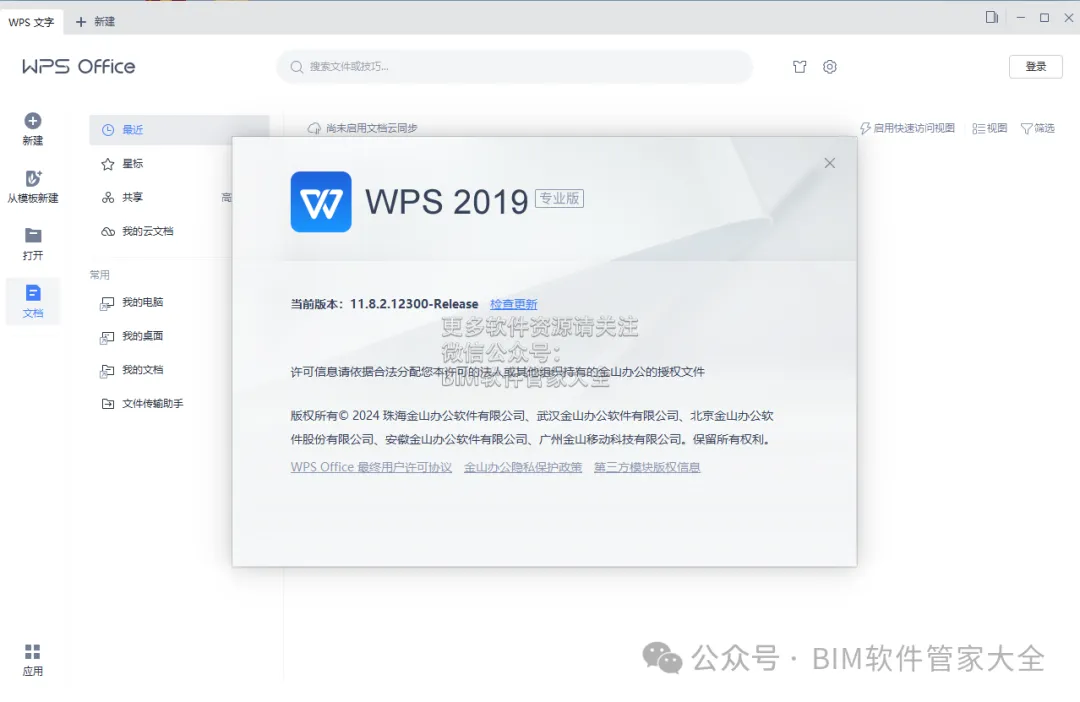Viewport: 1080px width, 702px height.
Task: Select the 文档 sidebar icon
Action: 33,293
